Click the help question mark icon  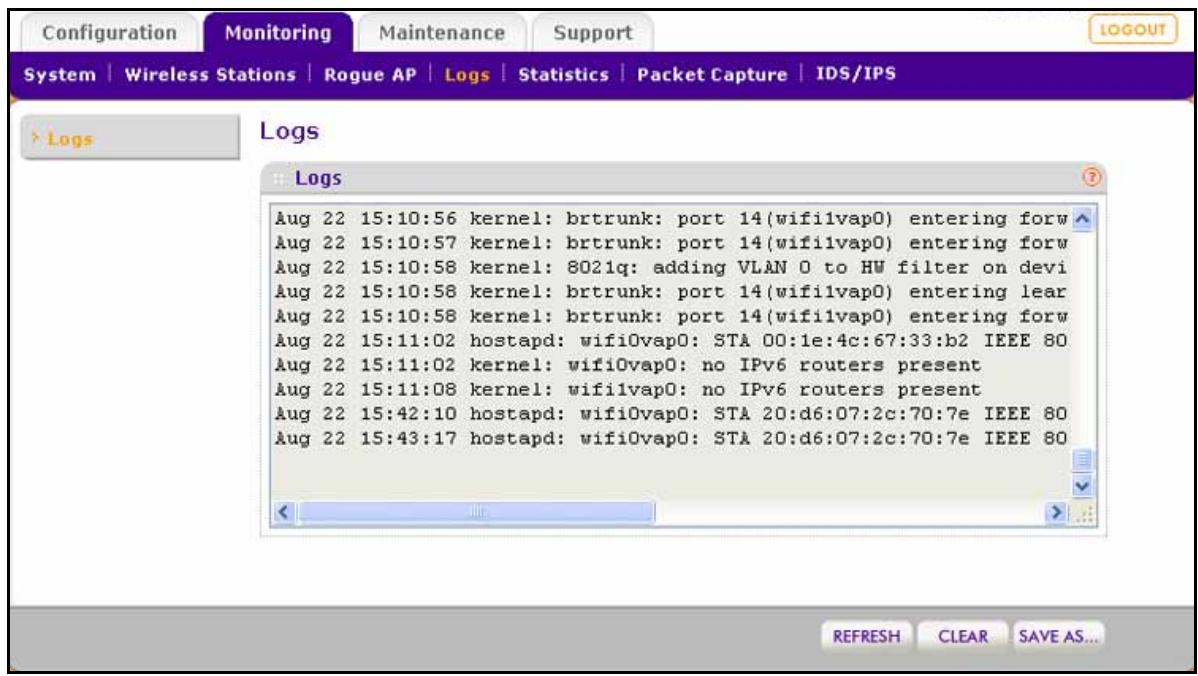(1092, 177)
